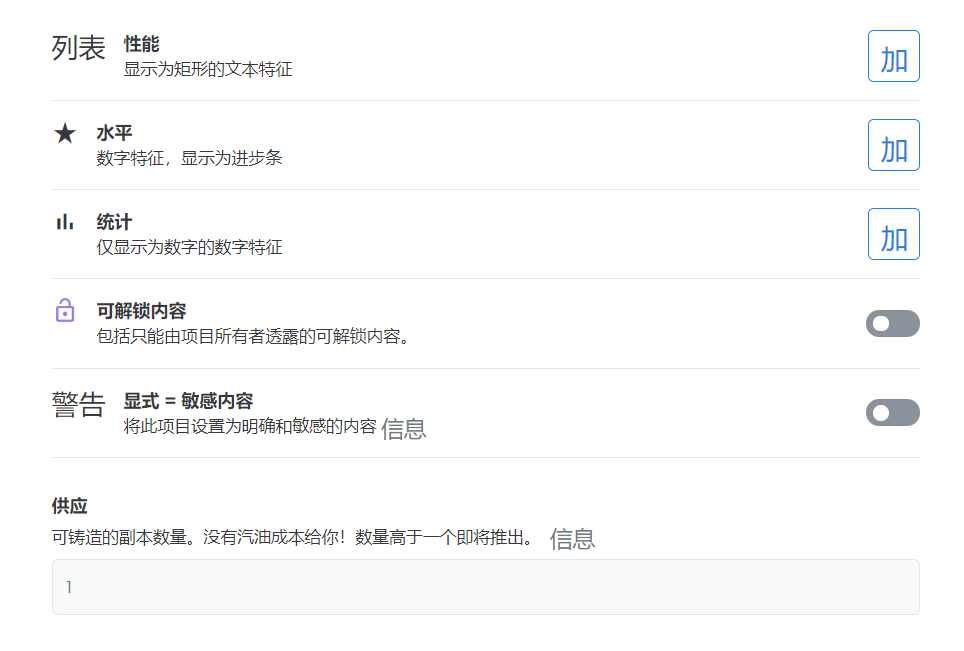The width and height of the screenshot is (964, 651).
Task: Click the 显式 = 敏感内容 heading
Action: pos(188,401)
